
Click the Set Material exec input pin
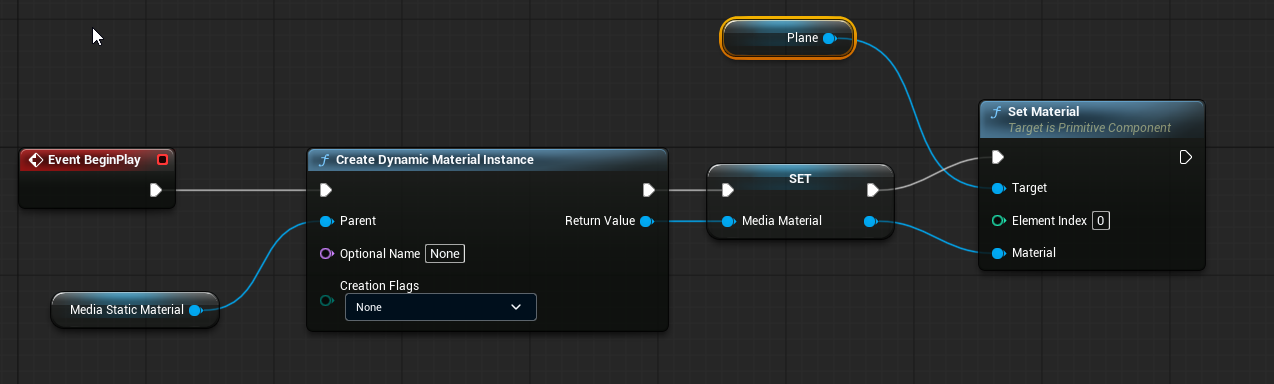998,157
